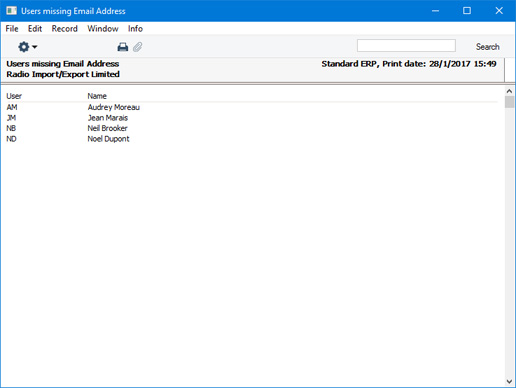This screenshot has width=516, height=388.
Task: Open the gear operations menu
Action: tap(27, 47)
